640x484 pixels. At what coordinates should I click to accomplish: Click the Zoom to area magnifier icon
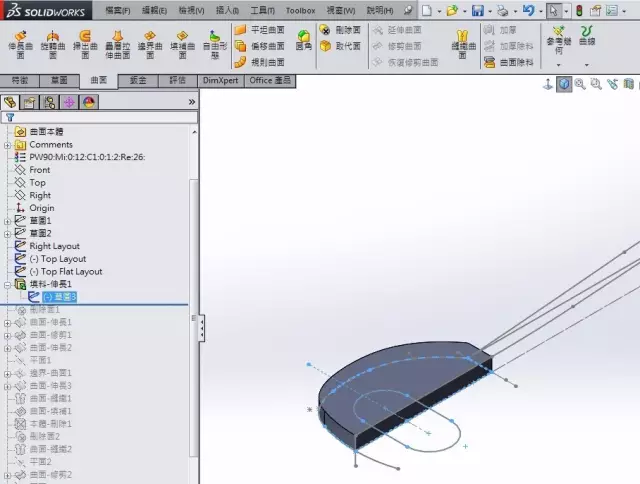596,84
